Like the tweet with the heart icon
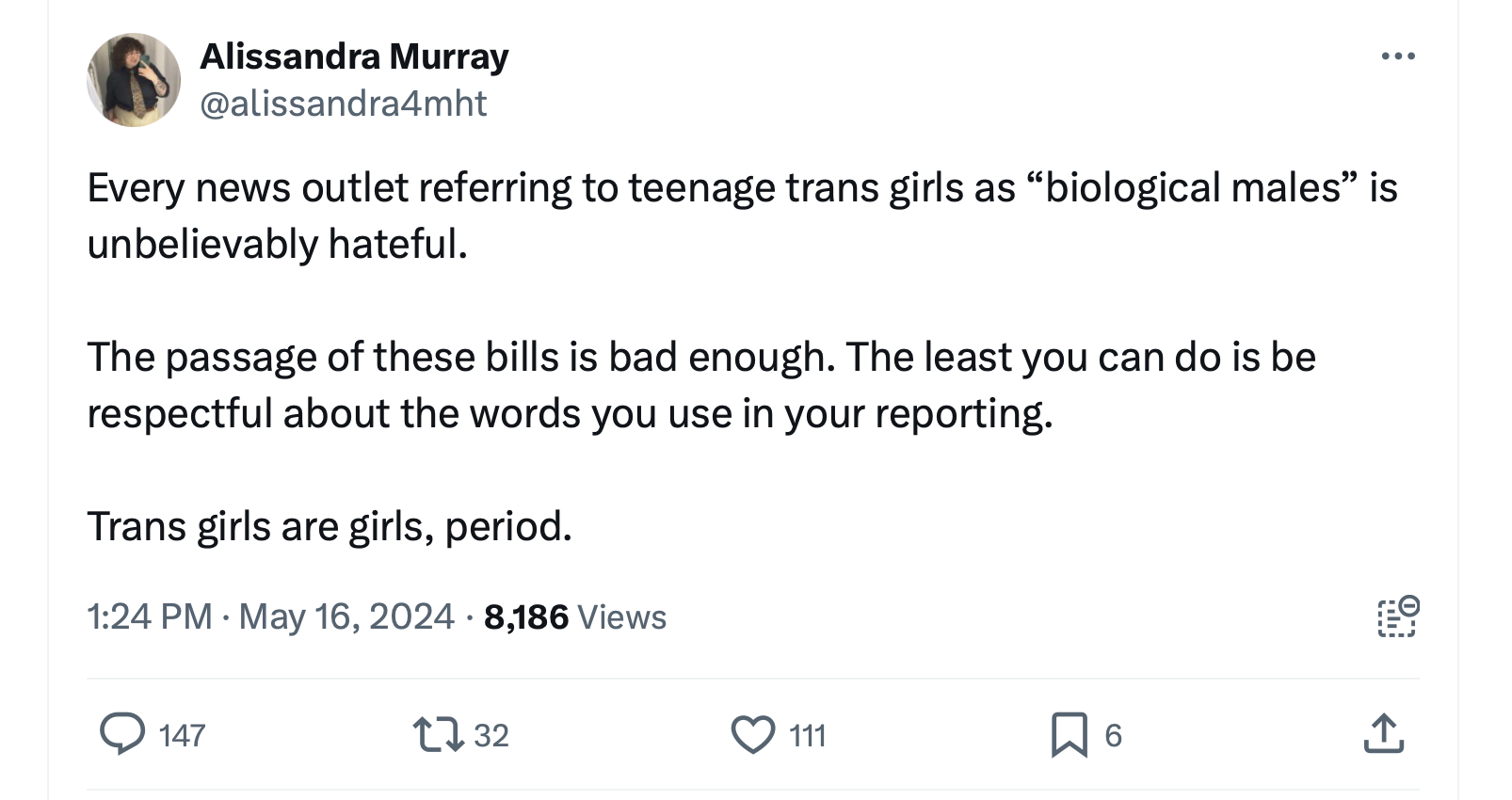Viewport: 1512px width, 800px height. tap(753, 734)
